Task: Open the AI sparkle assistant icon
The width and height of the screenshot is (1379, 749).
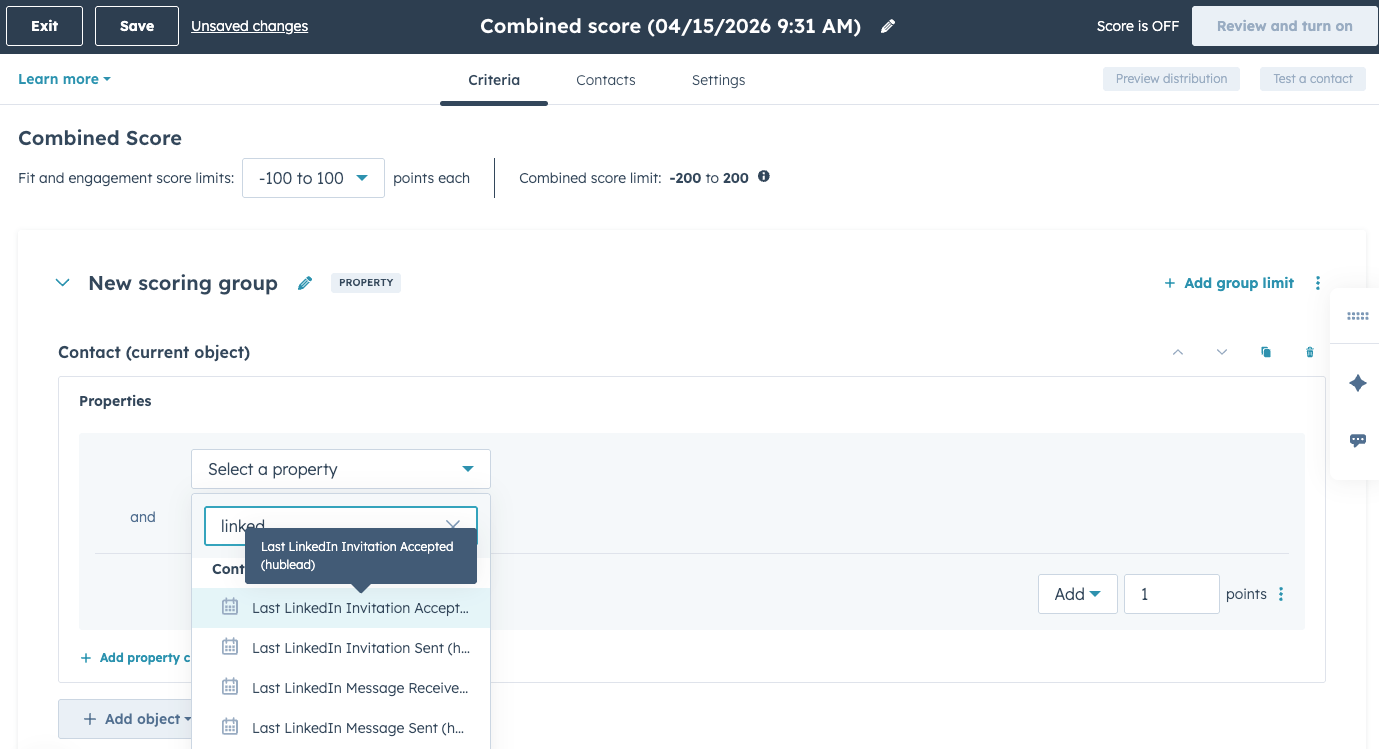Action: [x=1358, y=383]
